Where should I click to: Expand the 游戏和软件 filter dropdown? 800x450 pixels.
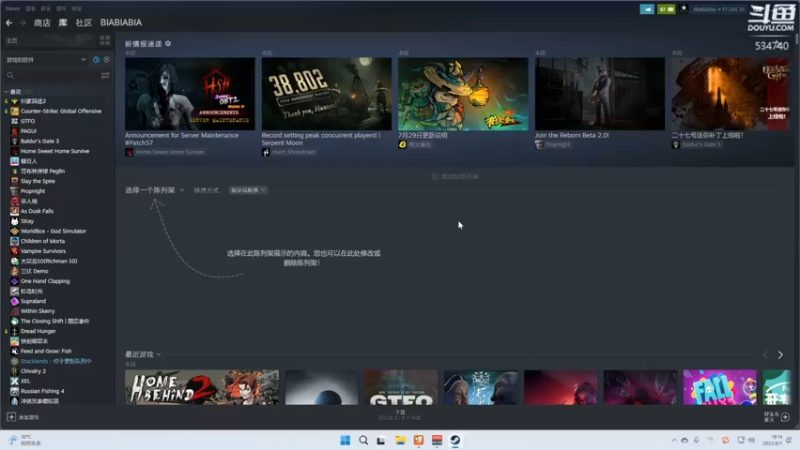click(x=46, y=60)
